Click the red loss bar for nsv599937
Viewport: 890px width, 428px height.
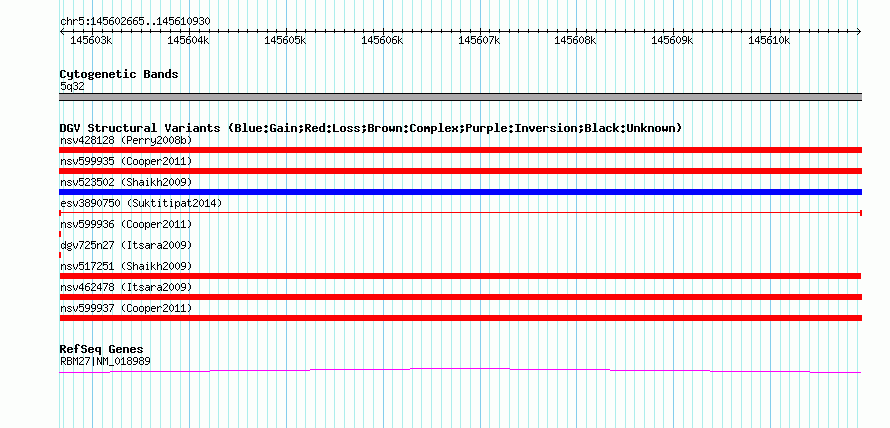point(460,318)
